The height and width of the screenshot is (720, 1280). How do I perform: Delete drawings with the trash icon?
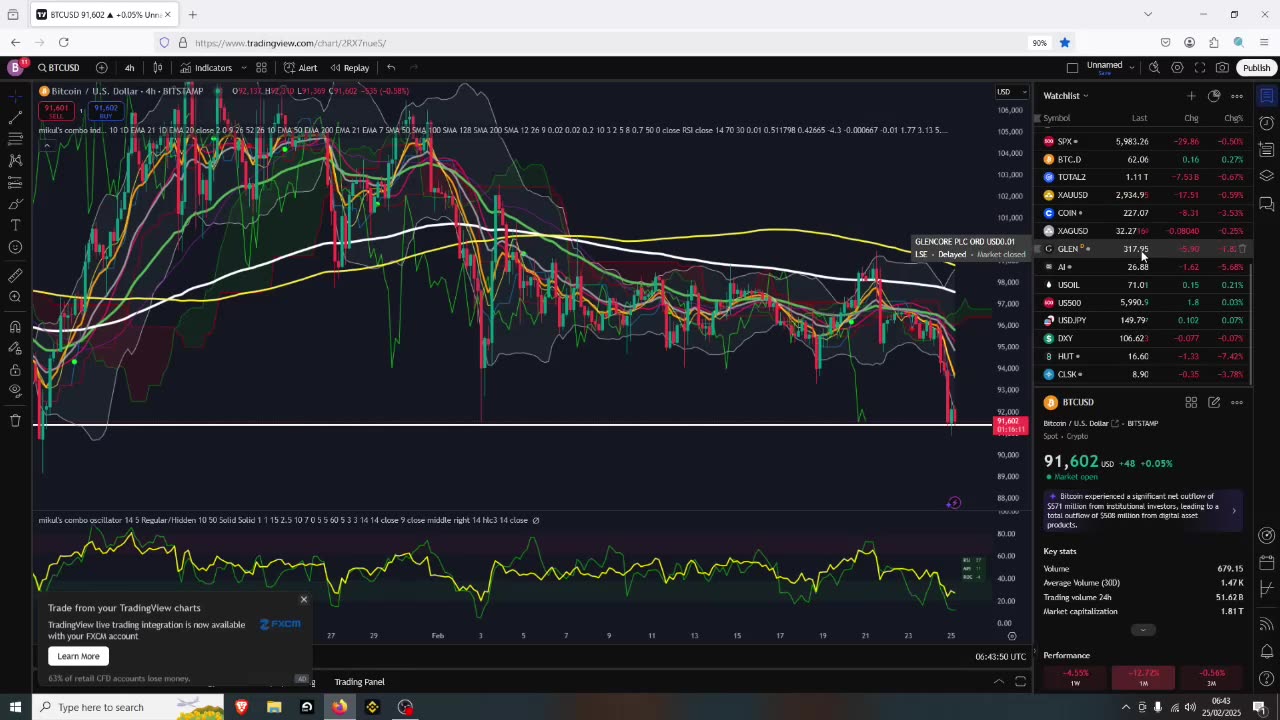point(15,420)
